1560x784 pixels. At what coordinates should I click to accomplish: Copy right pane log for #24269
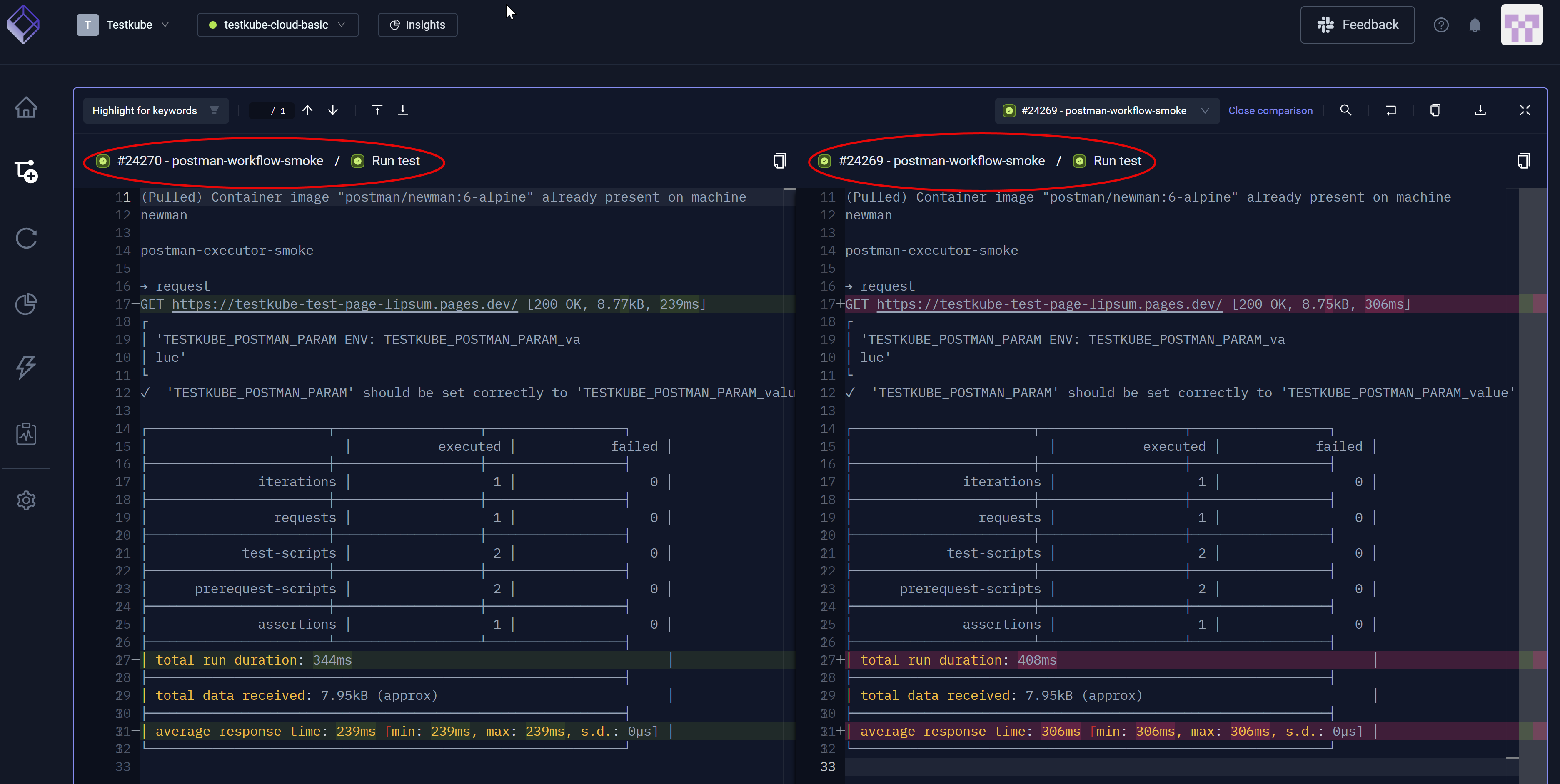[x=1523, y=161]
